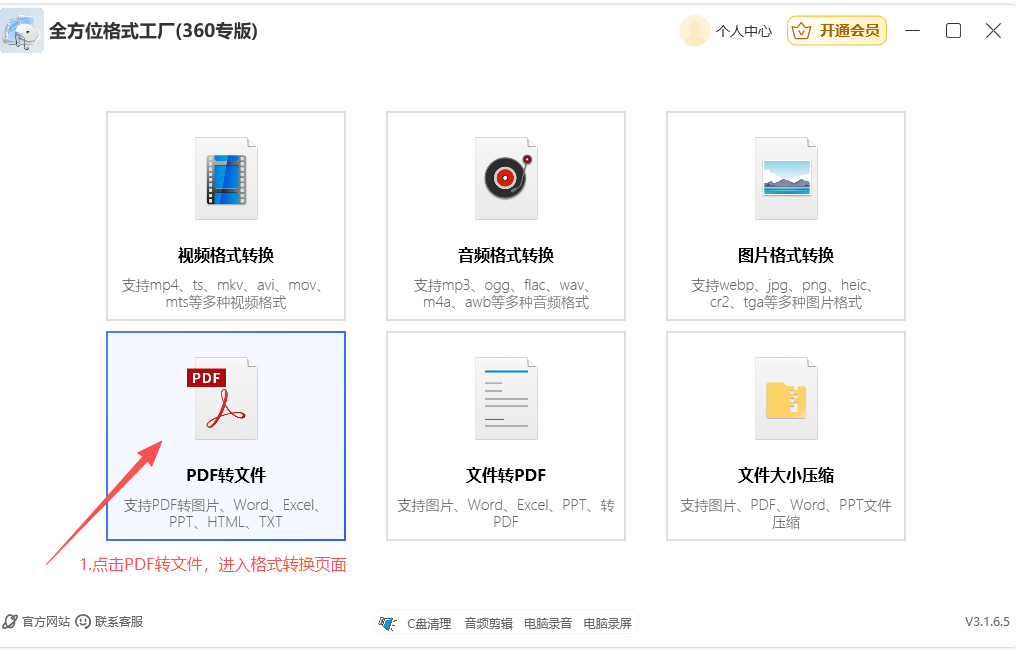Open 视频格式转换 video converter icon
The height and width of the screenshot is (652, 1016).
pos(225,178)
